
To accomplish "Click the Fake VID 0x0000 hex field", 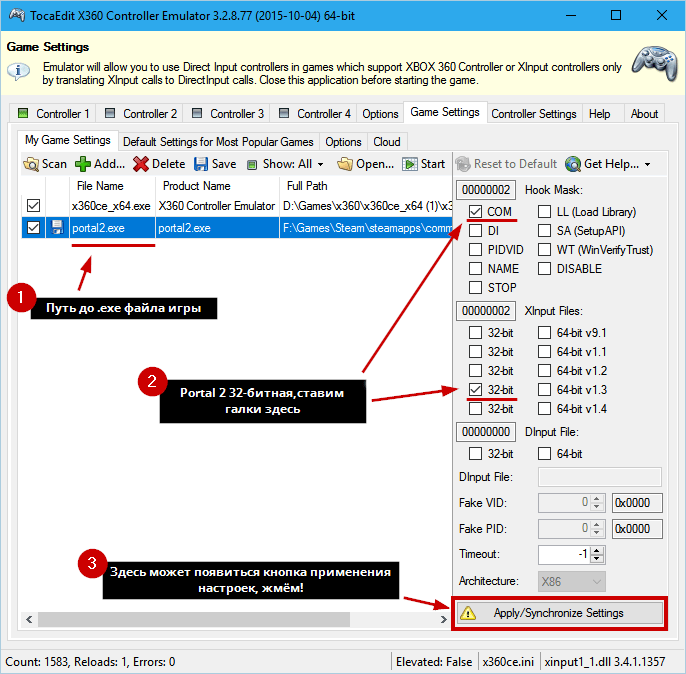I will (x=637, y=503).
